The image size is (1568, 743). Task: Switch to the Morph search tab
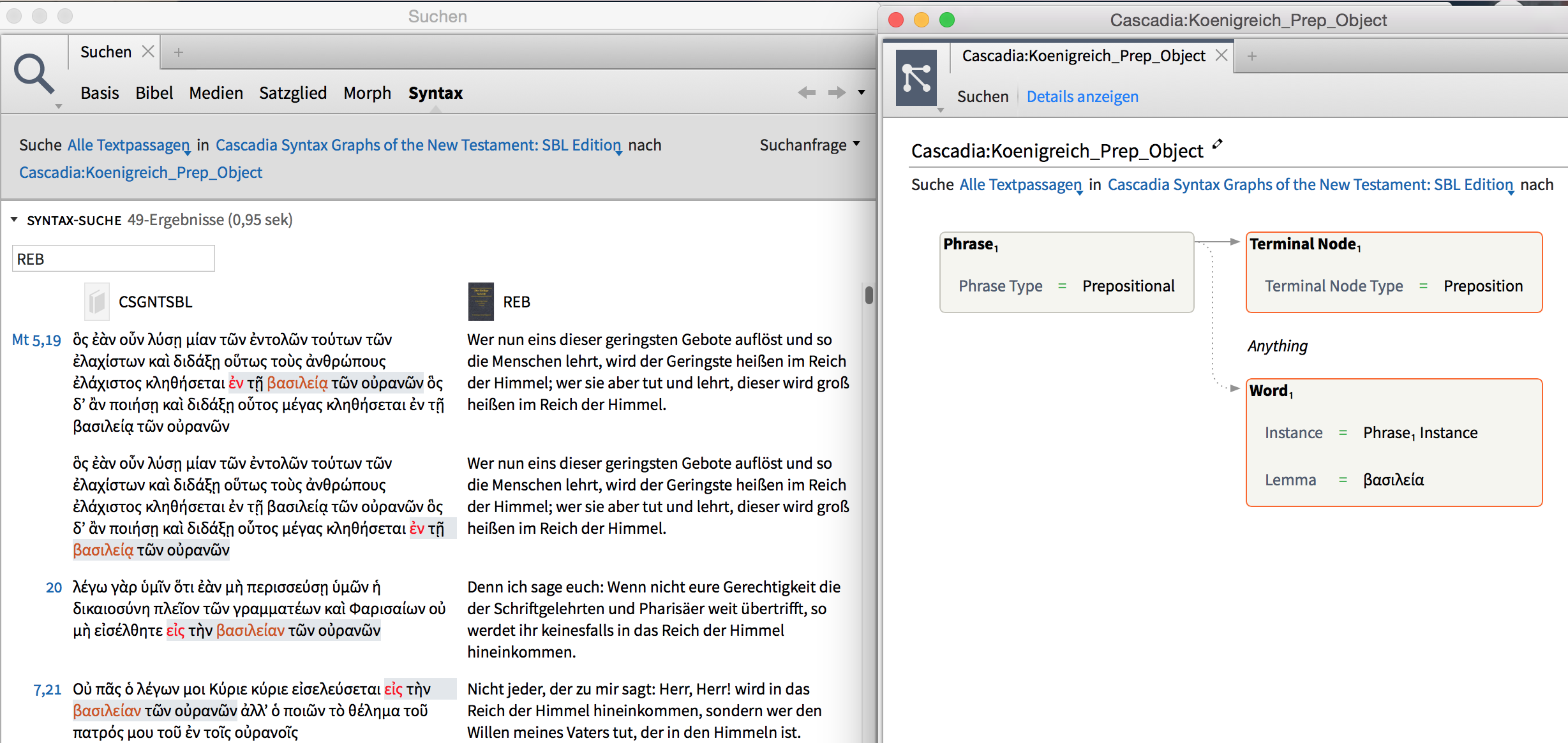[367, 93]
